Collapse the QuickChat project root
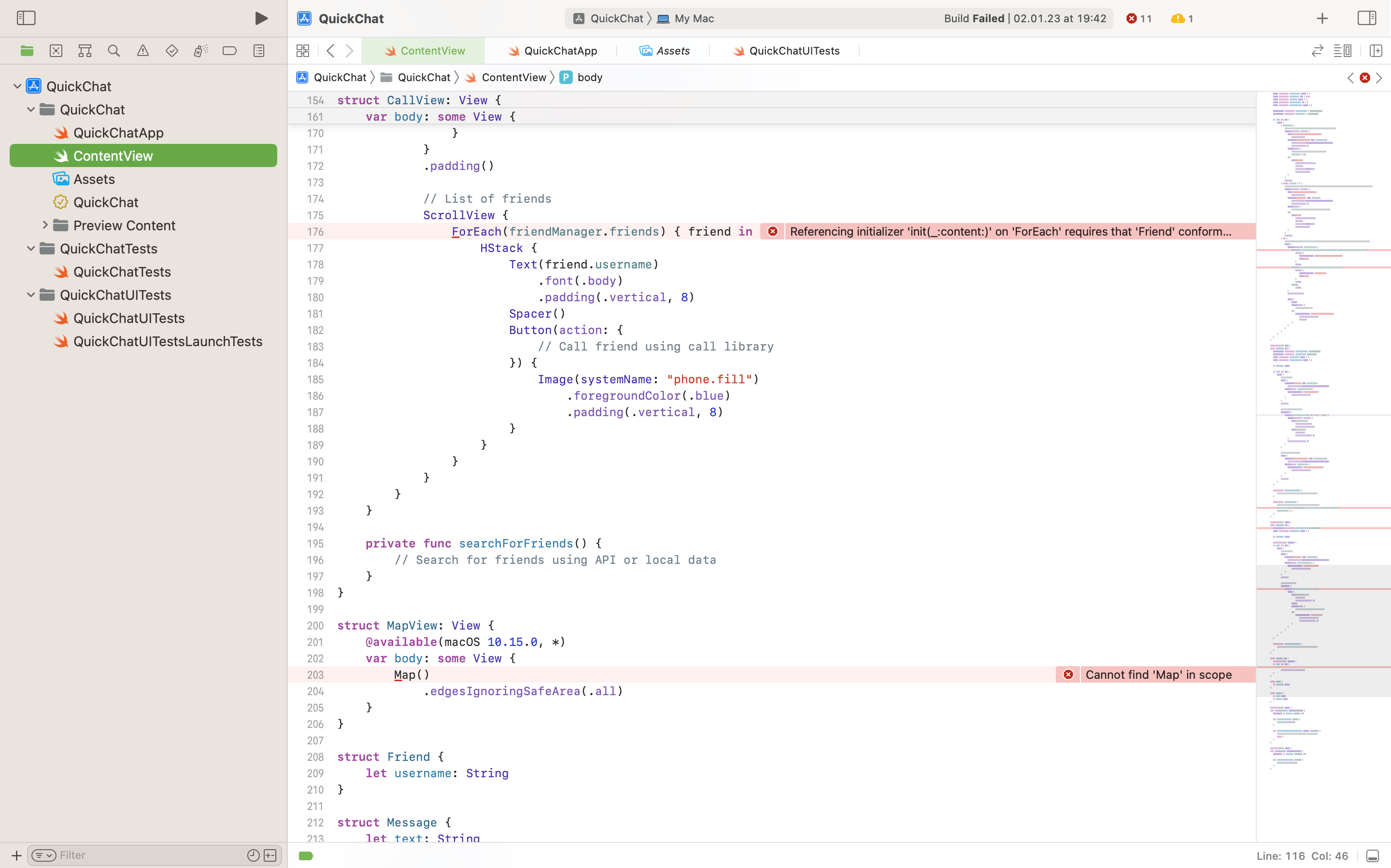Image resolution: width=1391 pixels, height=868 pixels. click(17, 86)
